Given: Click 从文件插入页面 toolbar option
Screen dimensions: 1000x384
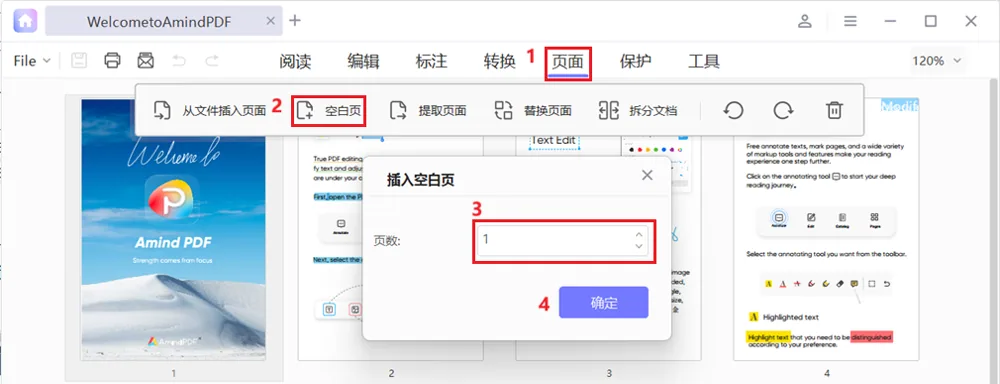Looking at the screenshot, I should (209, 110).
